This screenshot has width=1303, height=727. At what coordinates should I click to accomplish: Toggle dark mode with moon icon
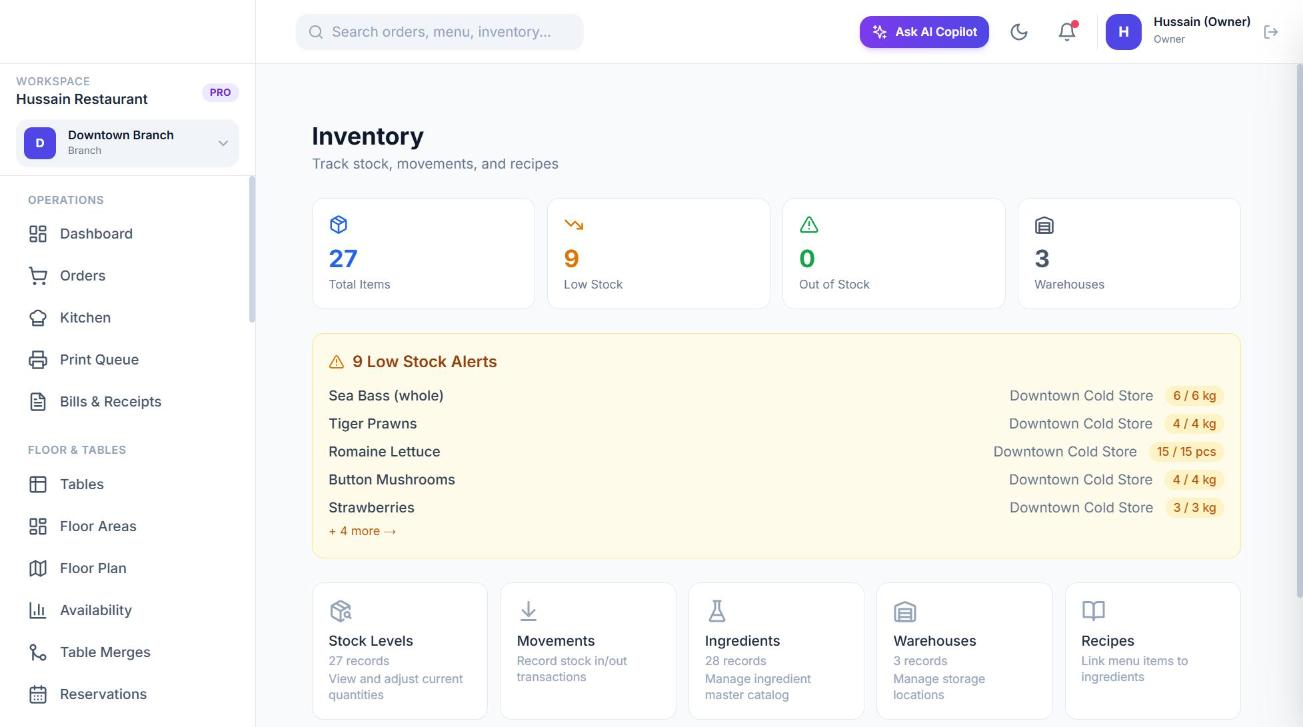[1019, 32]
